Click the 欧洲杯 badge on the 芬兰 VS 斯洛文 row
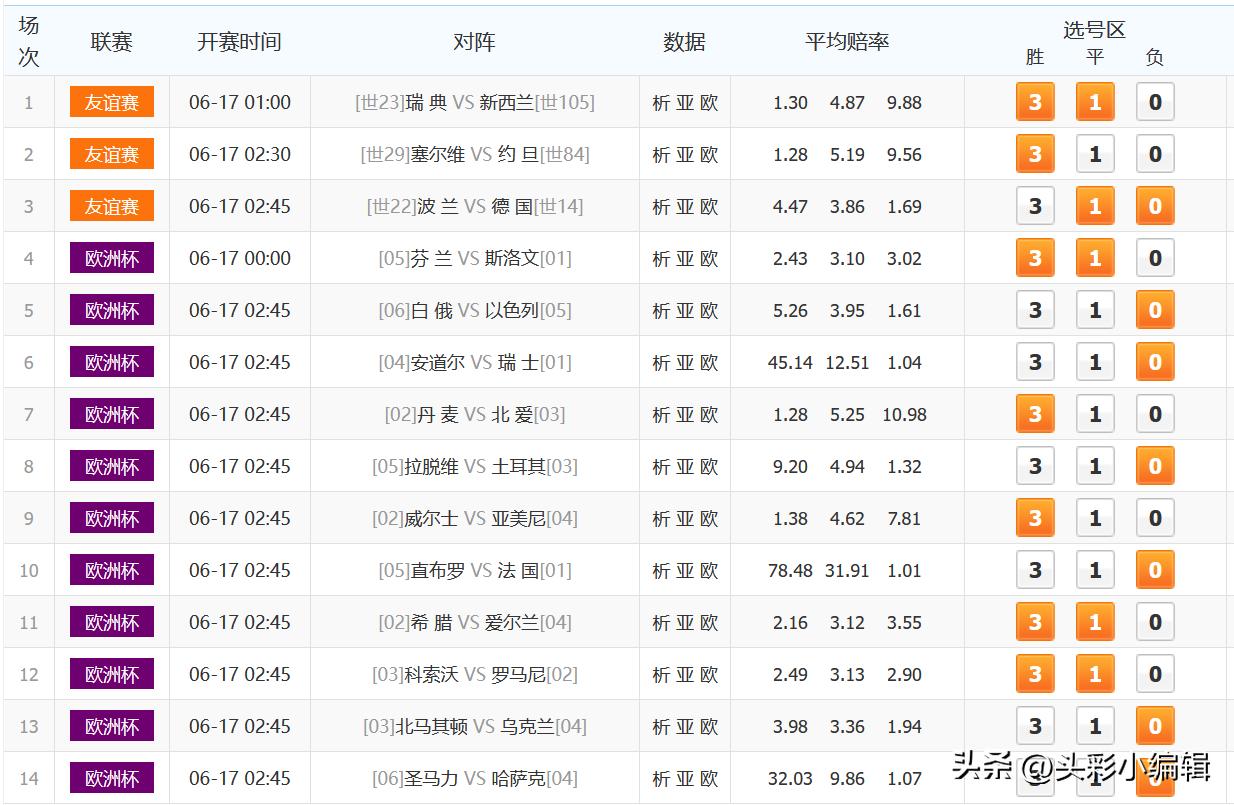 (x=111, y=258)
